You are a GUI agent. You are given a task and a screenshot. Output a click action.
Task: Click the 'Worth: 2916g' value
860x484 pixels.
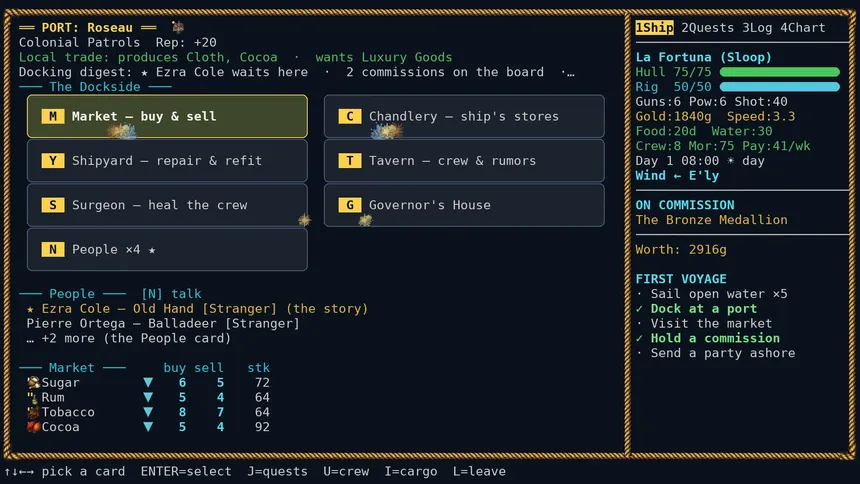(681, 250)
